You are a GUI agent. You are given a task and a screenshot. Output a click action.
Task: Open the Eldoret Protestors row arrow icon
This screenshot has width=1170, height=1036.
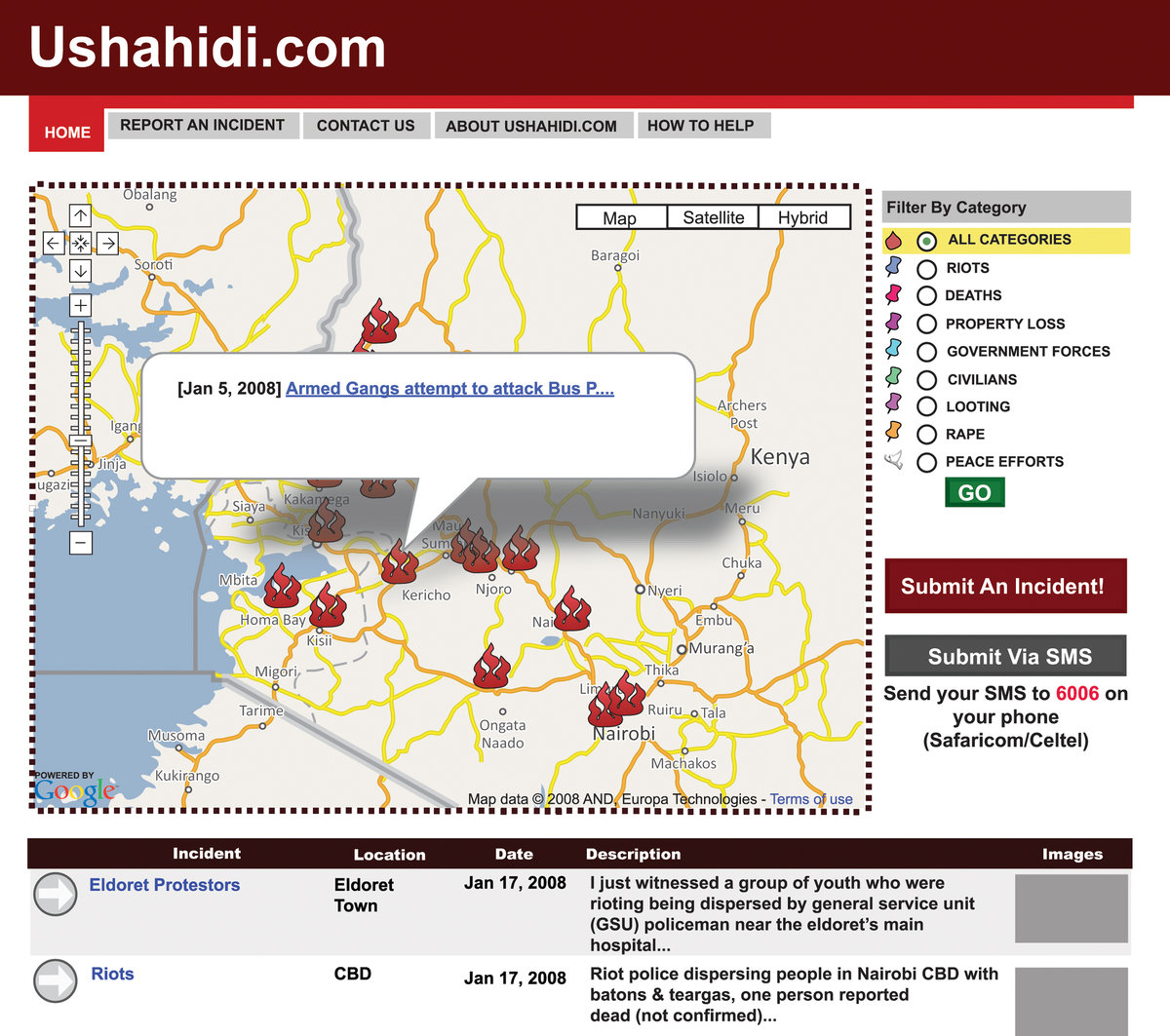point(56,894)
